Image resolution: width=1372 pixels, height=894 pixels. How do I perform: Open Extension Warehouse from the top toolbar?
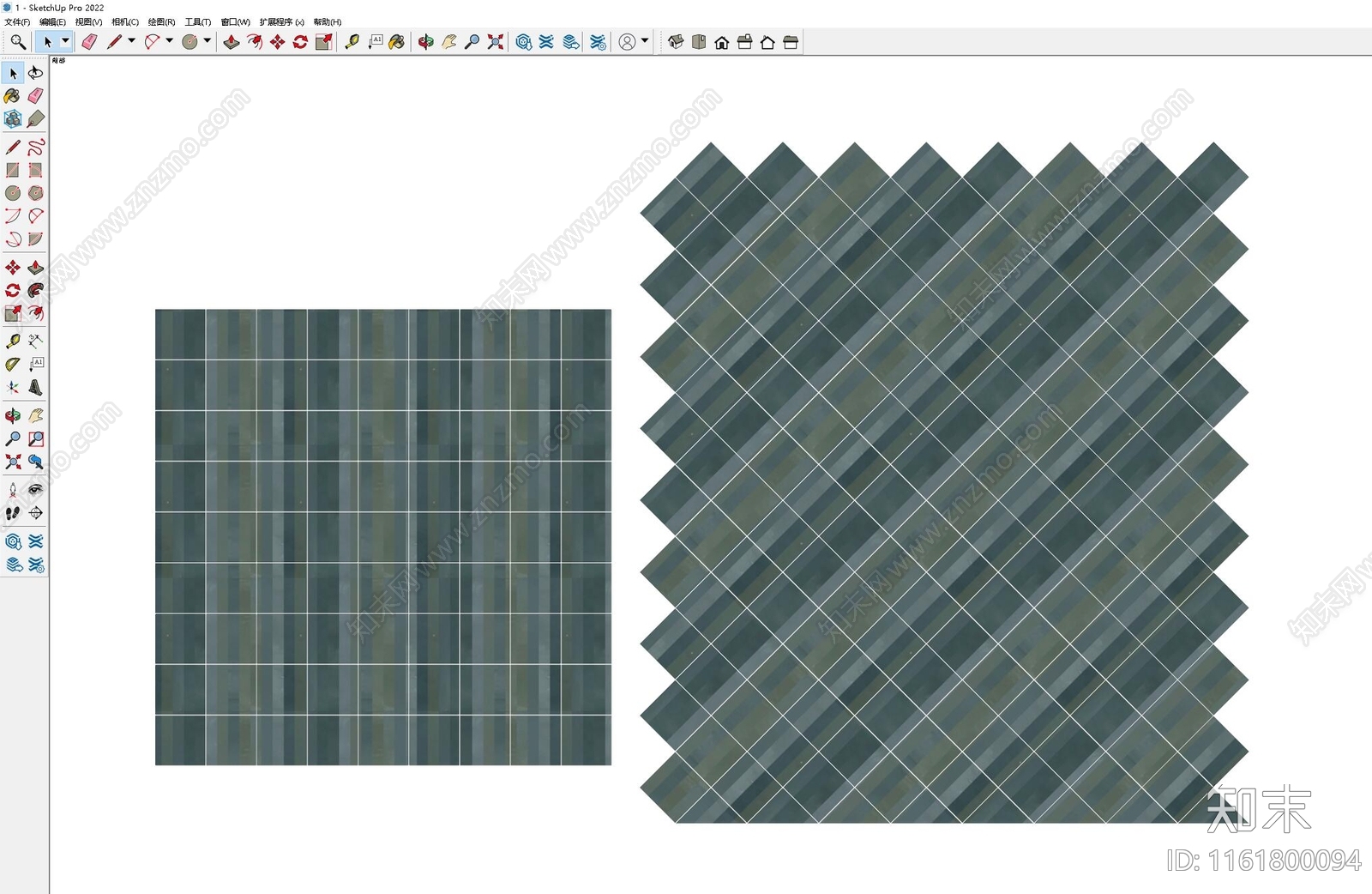point(547,41)
